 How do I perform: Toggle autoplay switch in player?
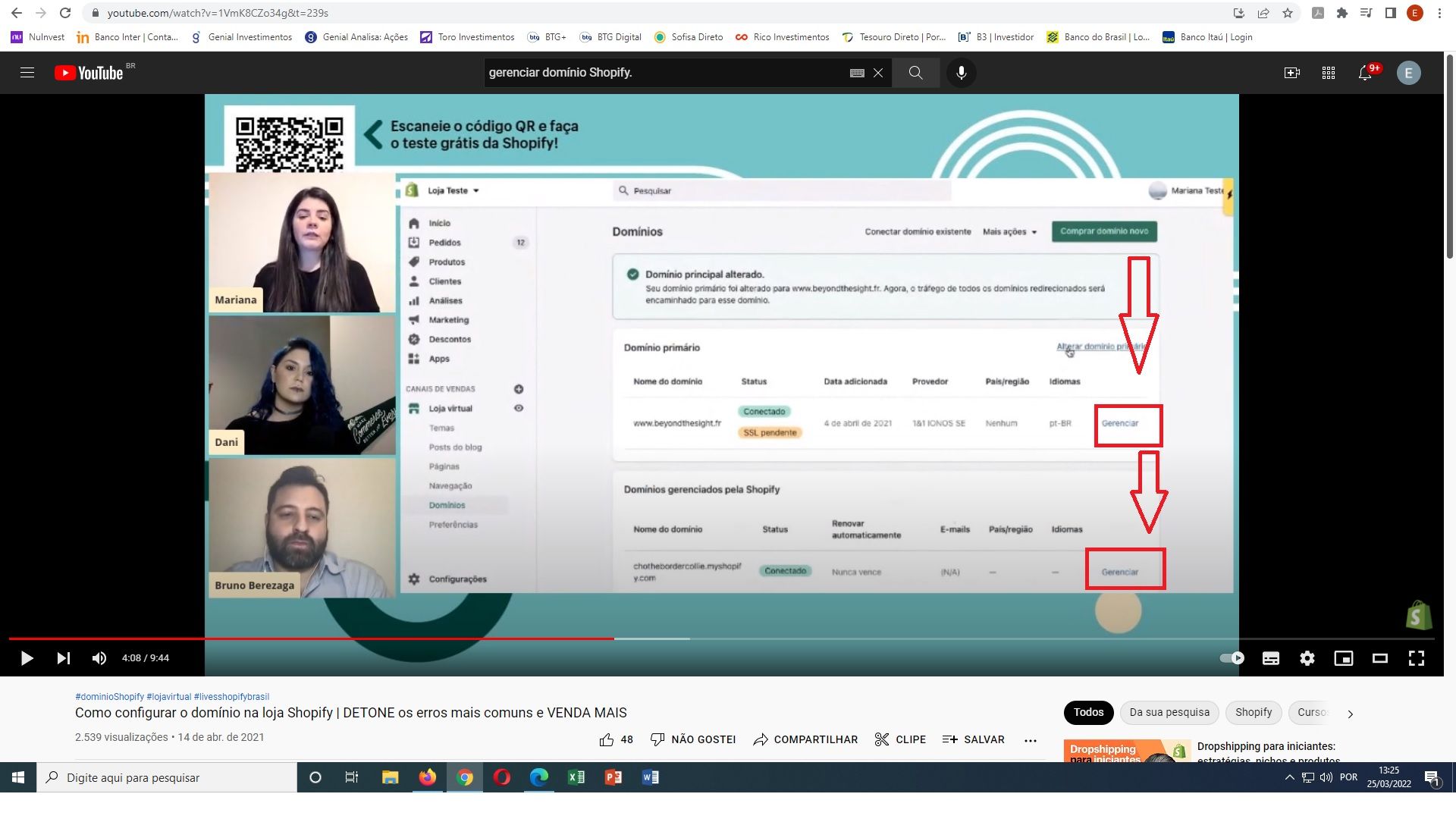tap(1232, 658)
